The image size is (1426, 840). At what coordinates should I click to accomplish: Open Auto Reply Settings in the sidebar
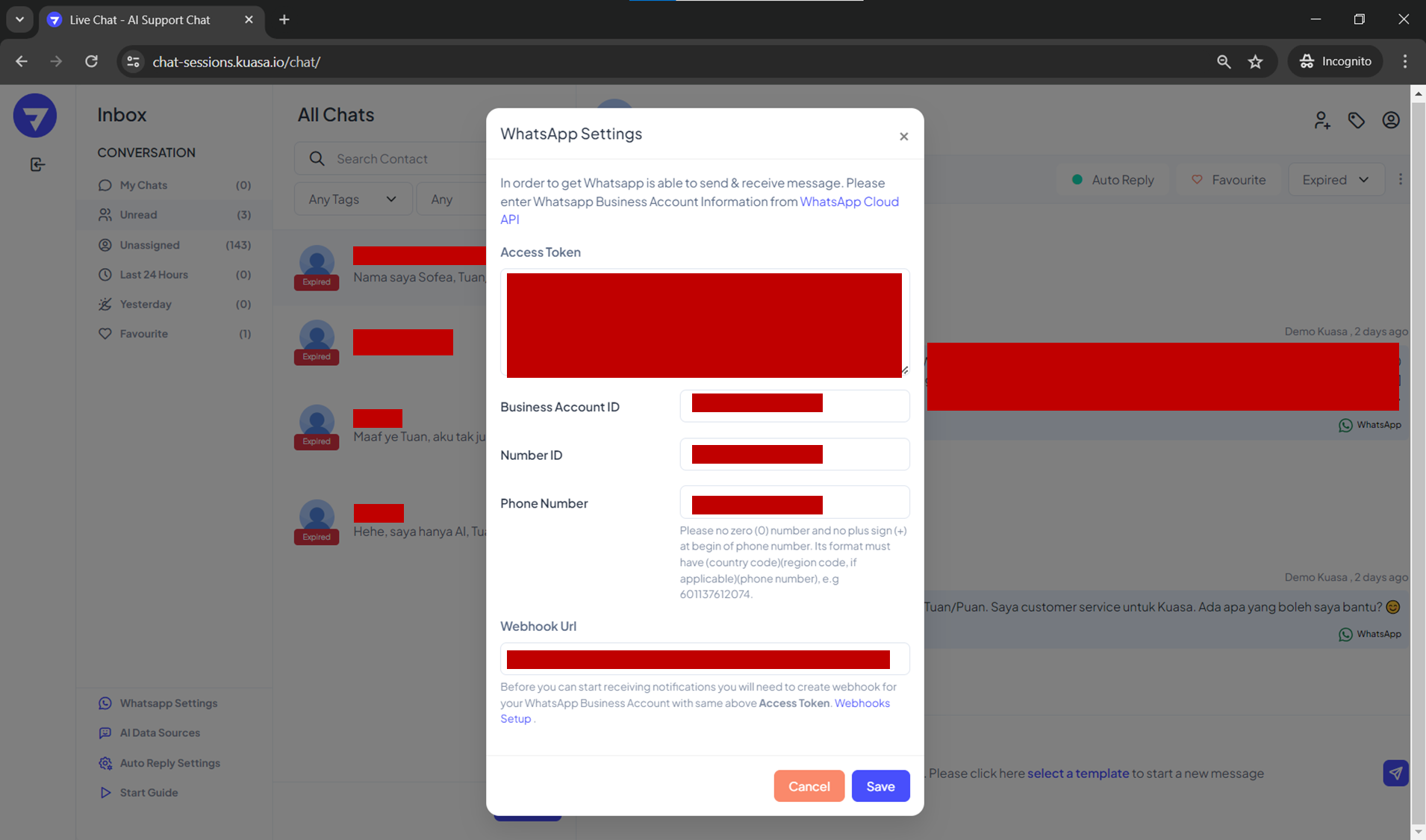[169, 763]
